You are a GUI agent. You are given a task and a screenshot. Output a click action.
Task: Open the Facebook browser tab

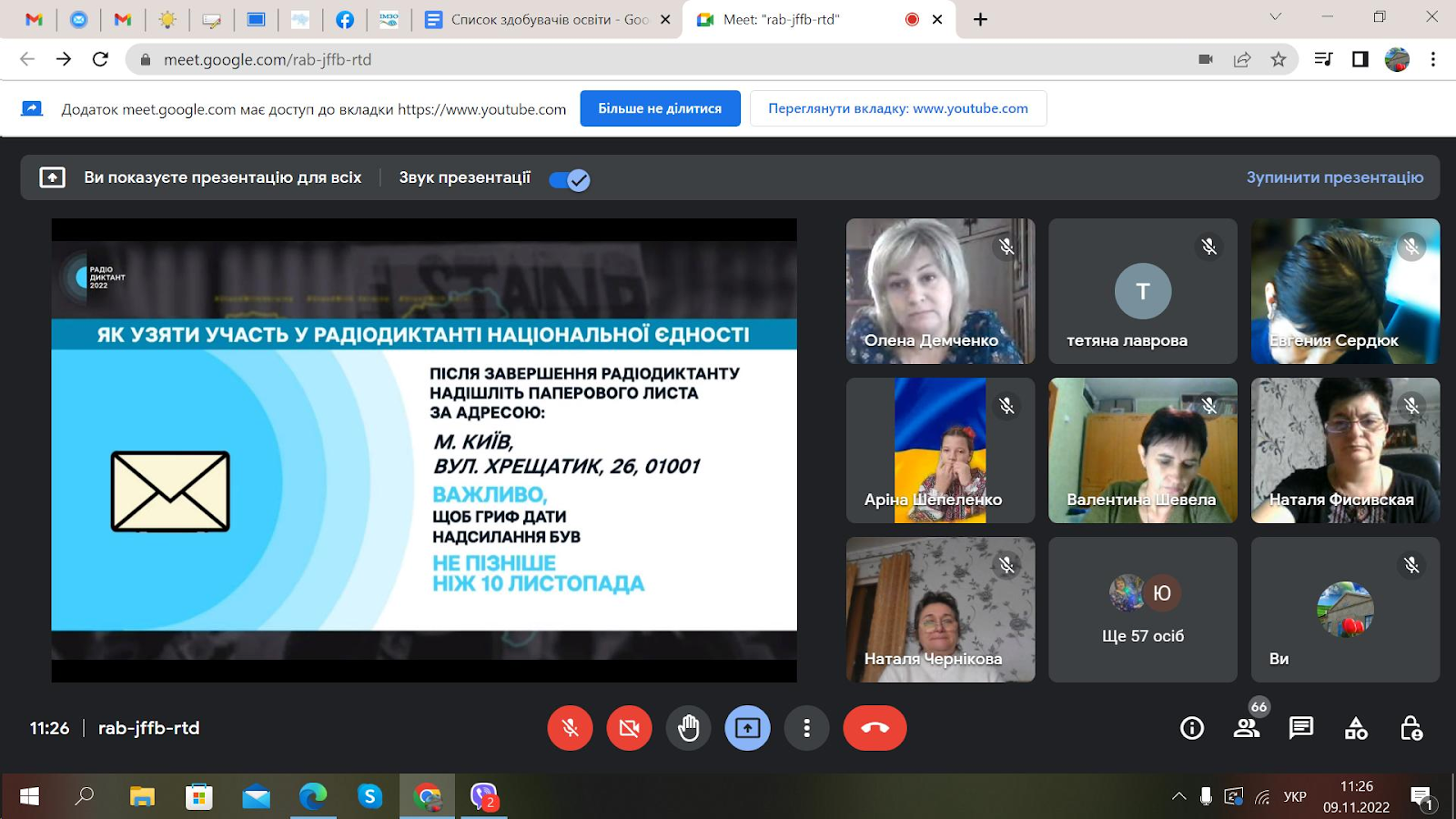point(345,19)
